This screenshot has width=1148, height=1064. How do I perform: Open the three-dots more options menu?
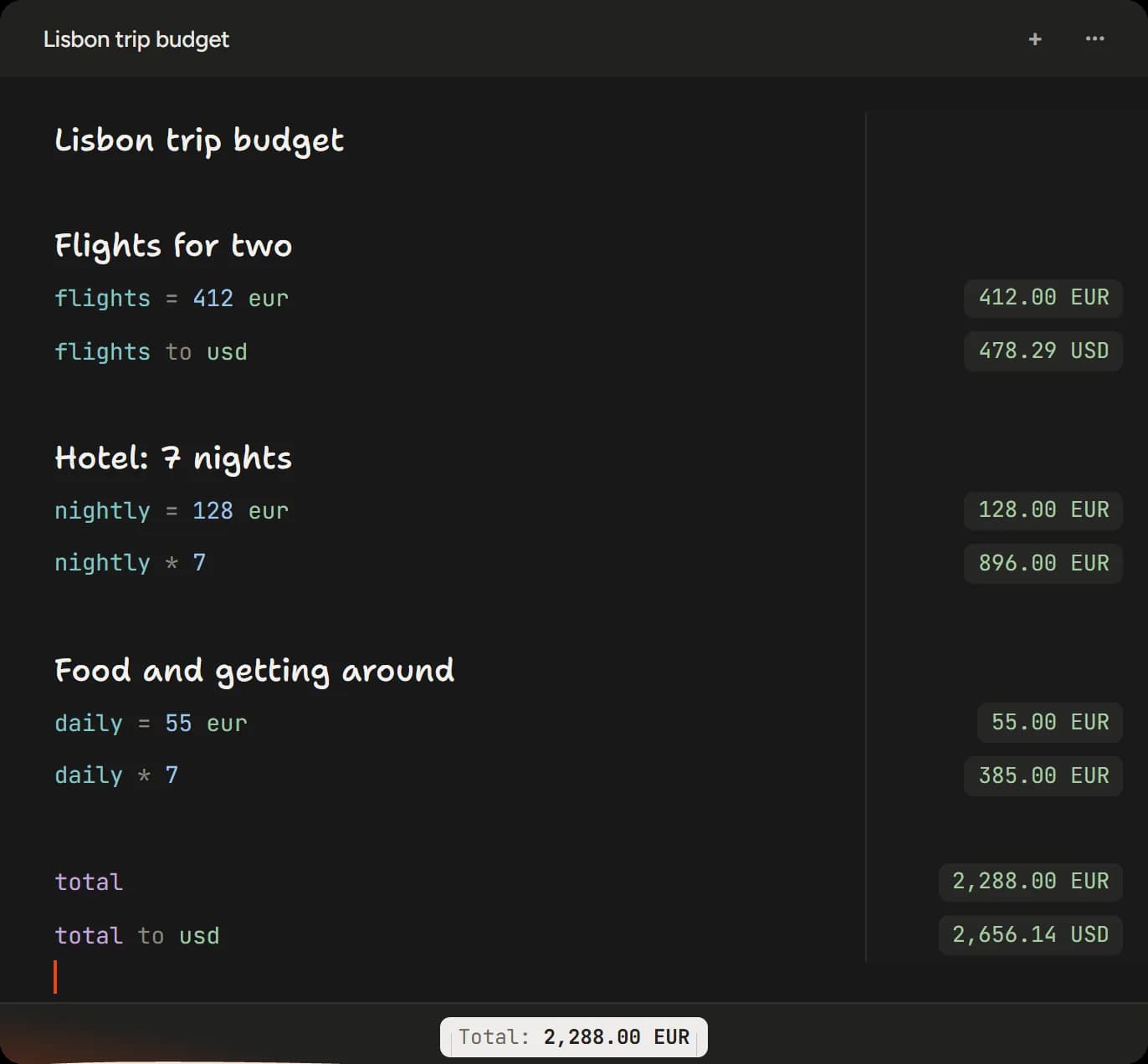pos(1094,39)
